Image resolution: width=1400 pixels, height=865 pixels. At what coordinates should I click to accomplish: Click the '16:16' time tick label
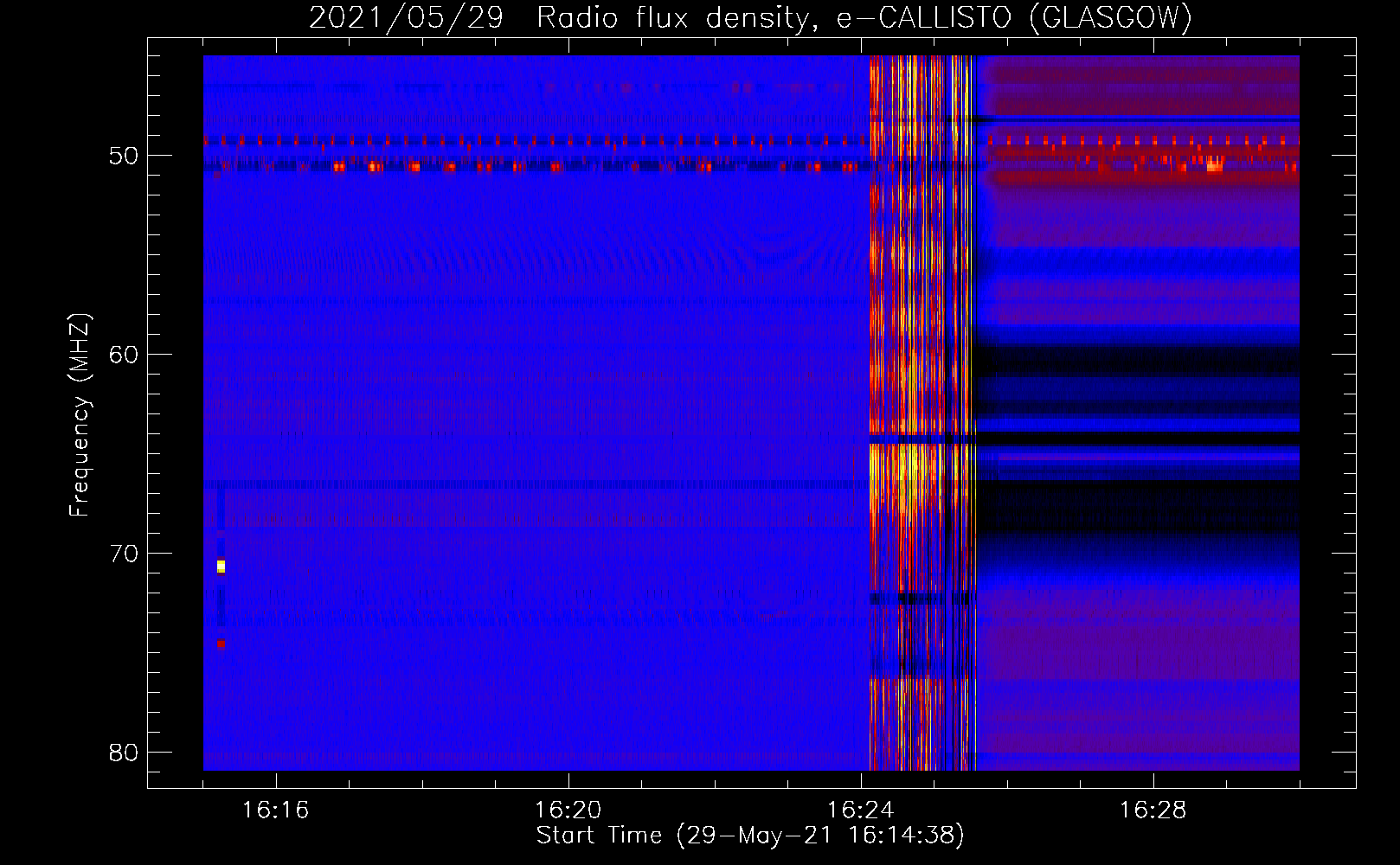tap(275, 811)
